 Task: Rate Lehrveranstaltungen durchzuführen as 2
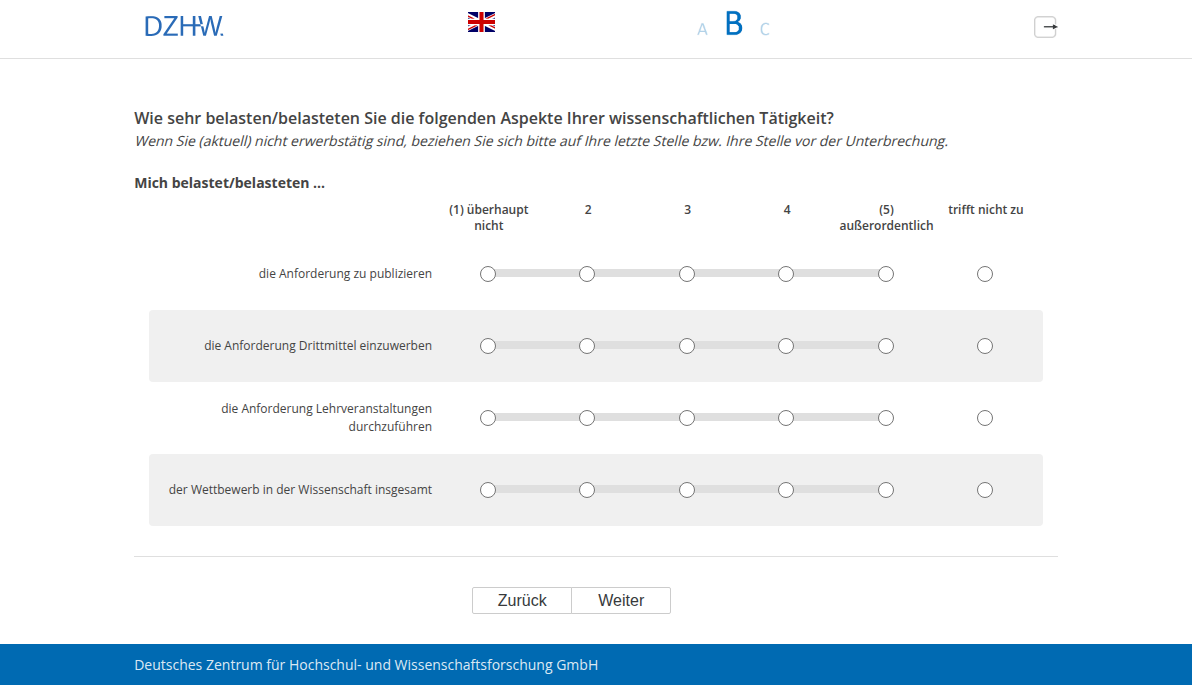tap(587, 418)
